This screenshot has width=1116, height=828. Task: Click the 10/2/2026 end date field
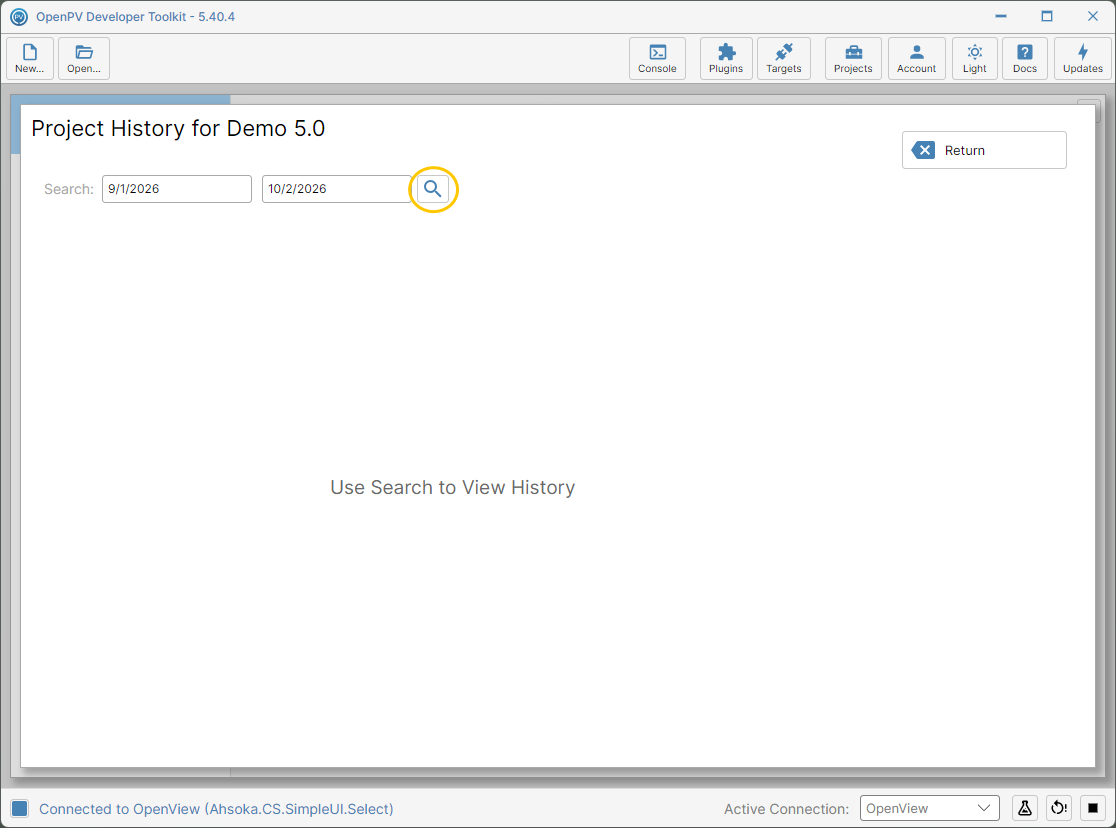[x=337, y=189]
